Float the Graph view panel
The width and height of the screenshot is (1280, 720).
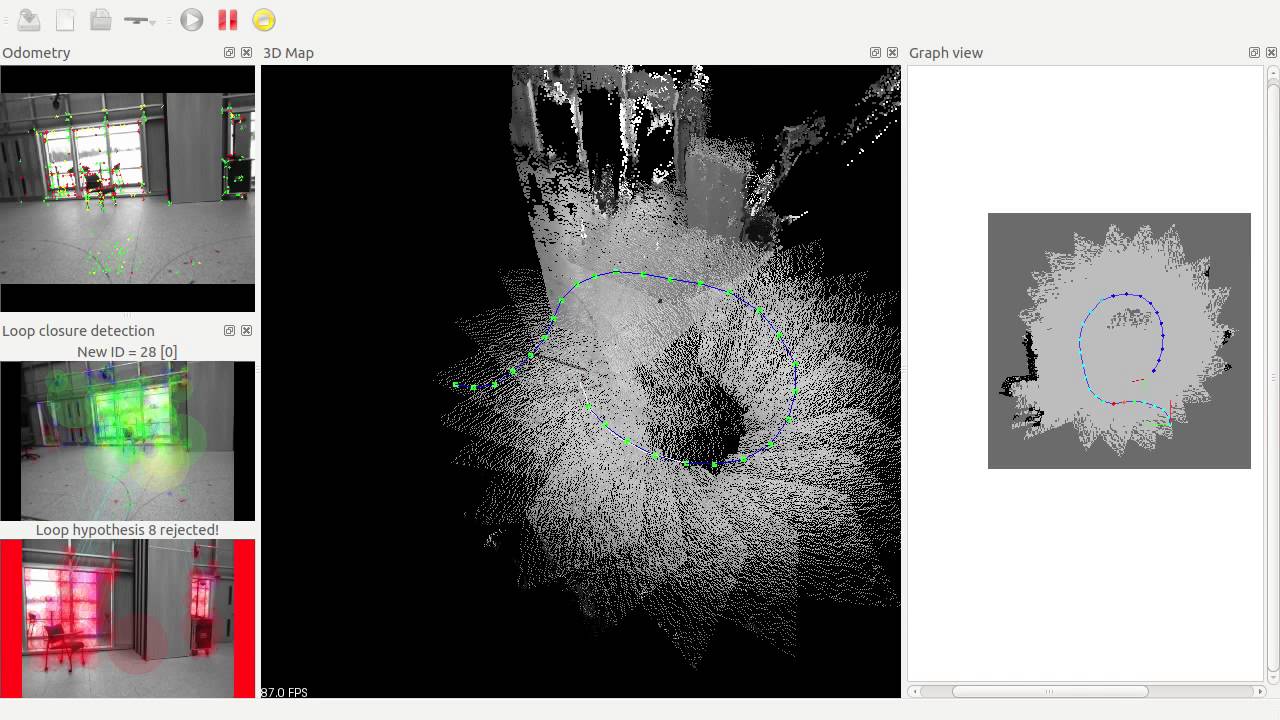tap(1254, 53)
